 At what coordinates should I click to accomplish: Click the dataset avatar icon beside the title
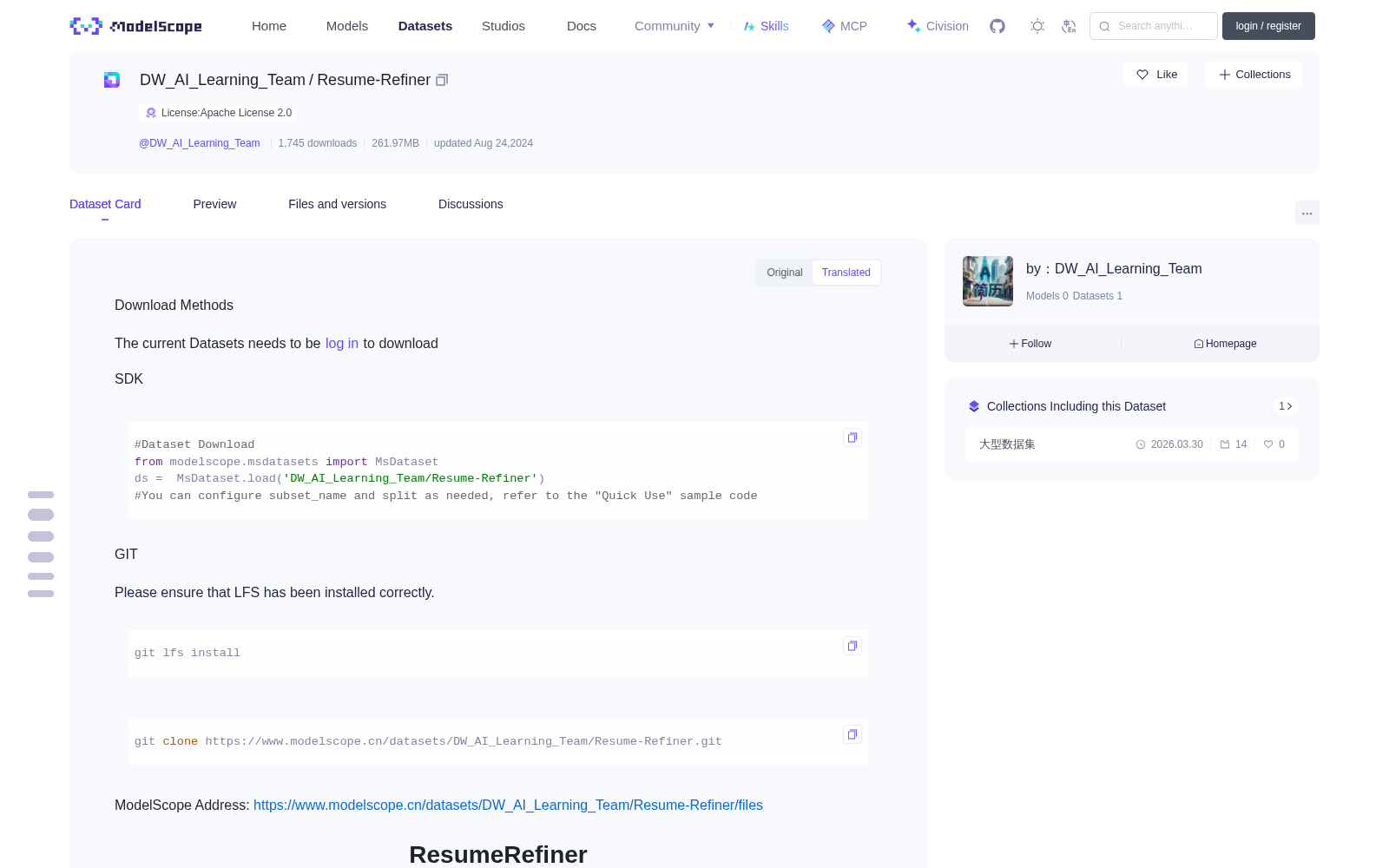(112, 80)
